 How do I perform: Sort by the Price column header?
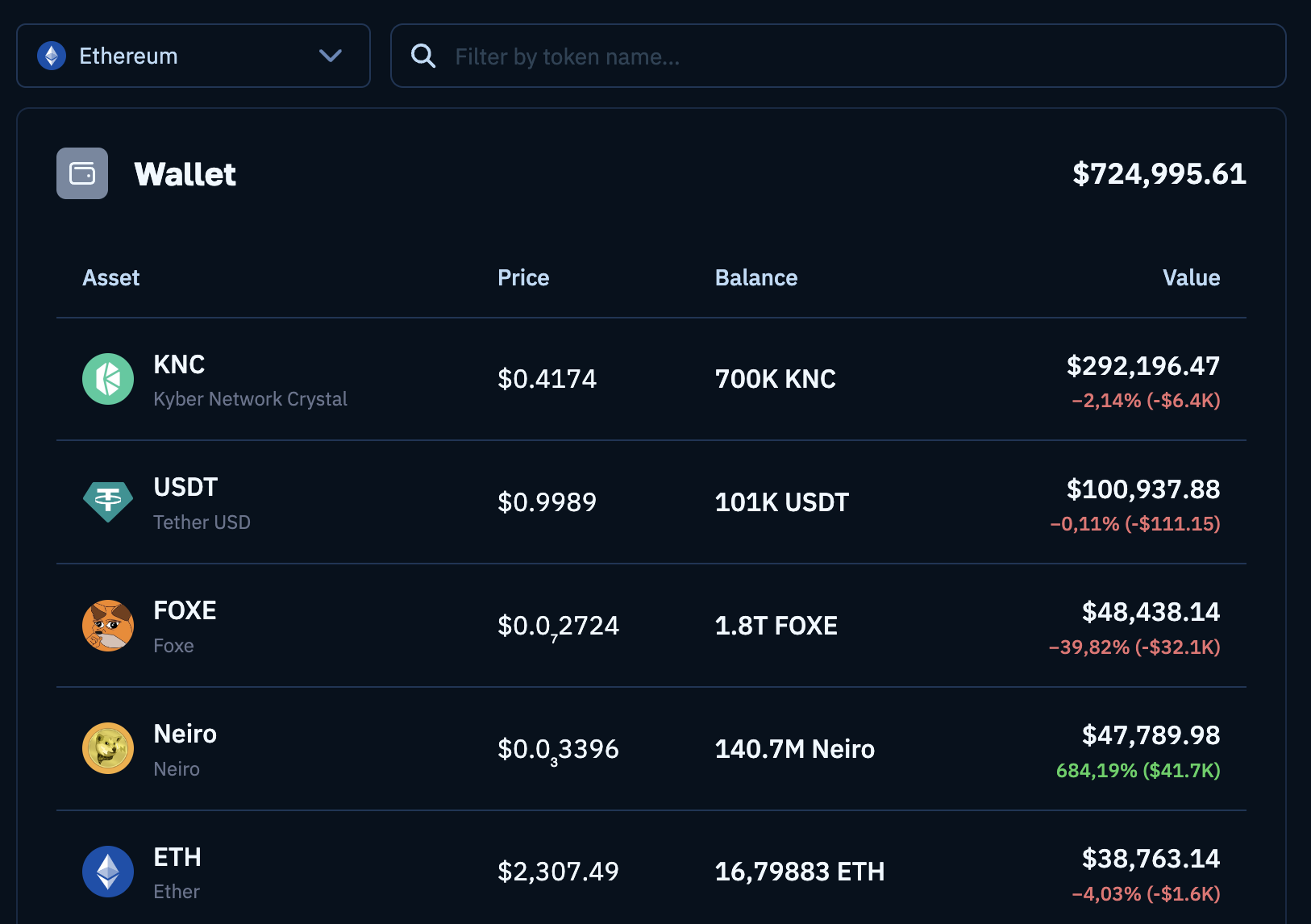coord(523,277)
